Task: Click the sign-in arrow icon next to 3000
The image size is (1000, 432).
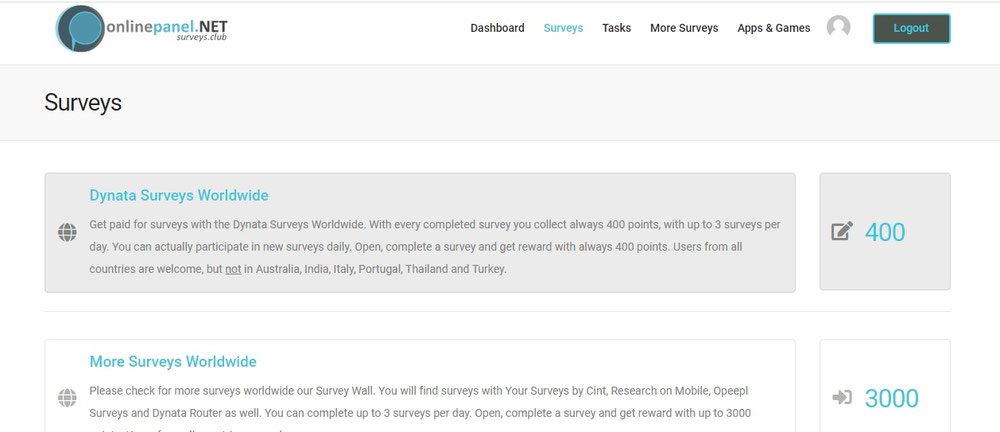Action: (842, 398)
